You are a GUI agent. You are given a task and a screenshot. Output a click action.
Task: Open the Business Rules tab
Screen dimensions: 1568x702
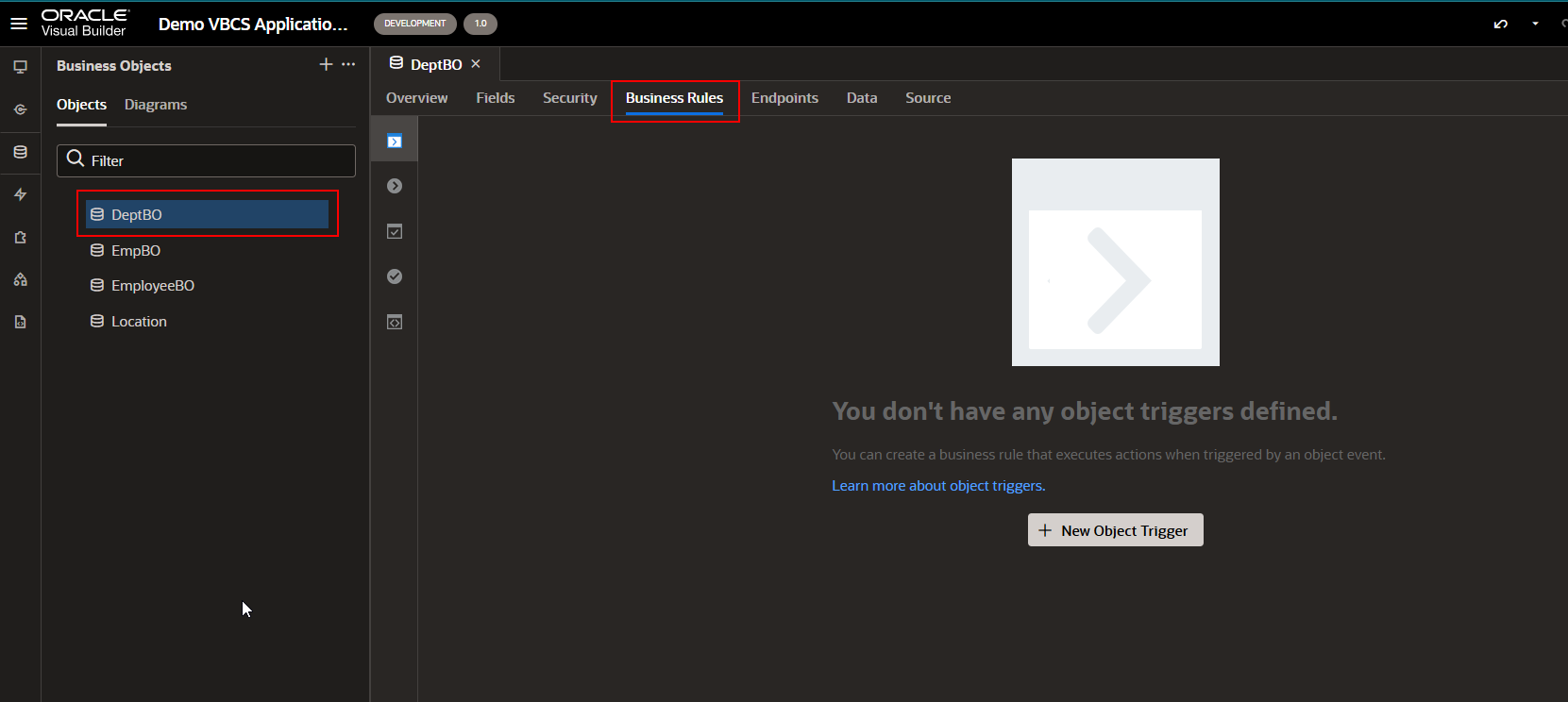[674, 98]
